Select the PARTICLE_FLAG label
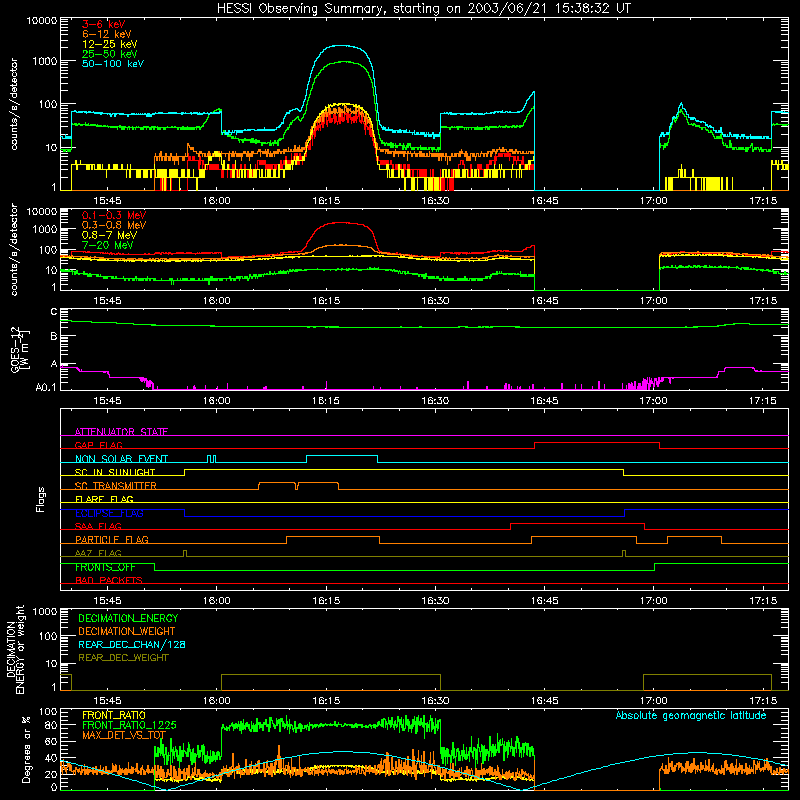 pos(112,539)
